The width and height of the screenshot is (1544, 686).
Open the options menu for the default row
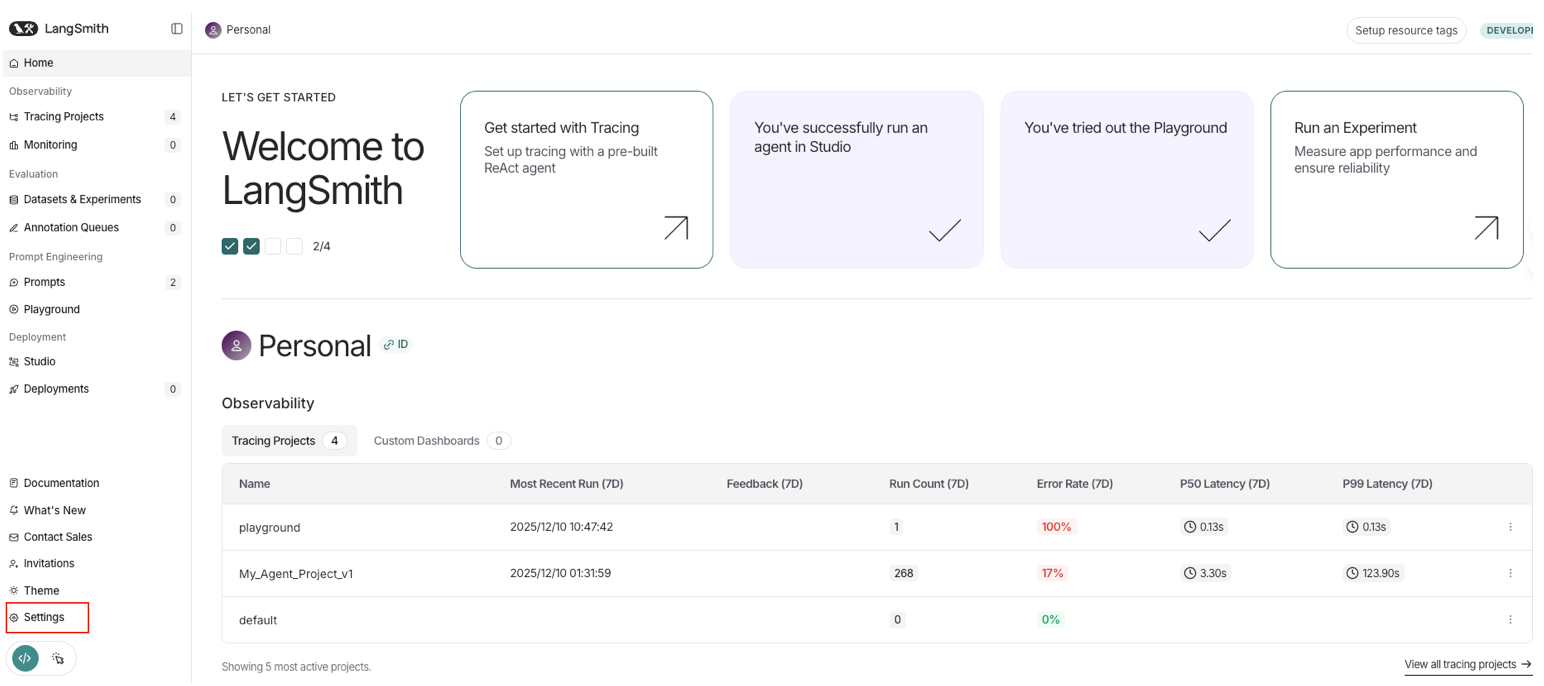[1510, 620]
